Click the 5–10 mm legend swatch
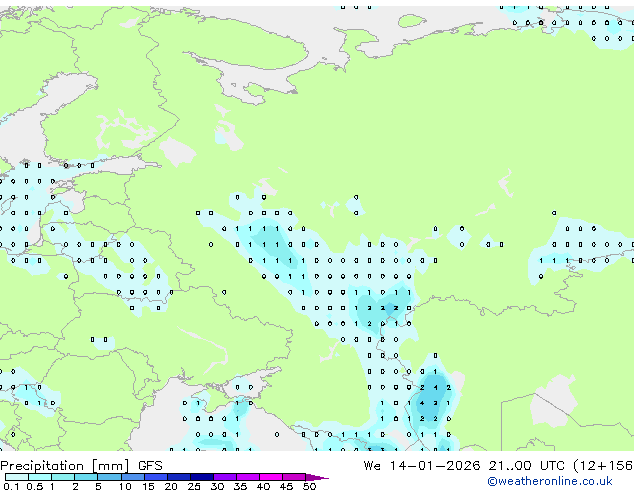 point(109,477)
